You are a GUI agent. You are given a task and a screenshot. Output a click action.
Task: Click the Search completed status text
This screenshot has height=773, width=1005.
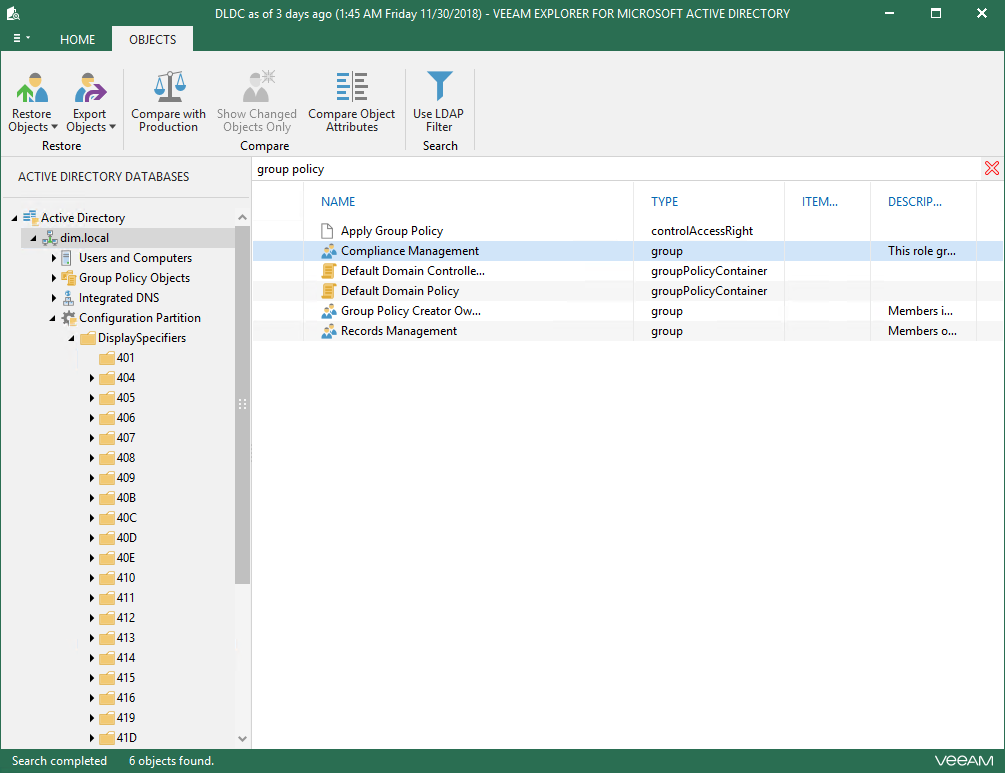tap(59, 761)
